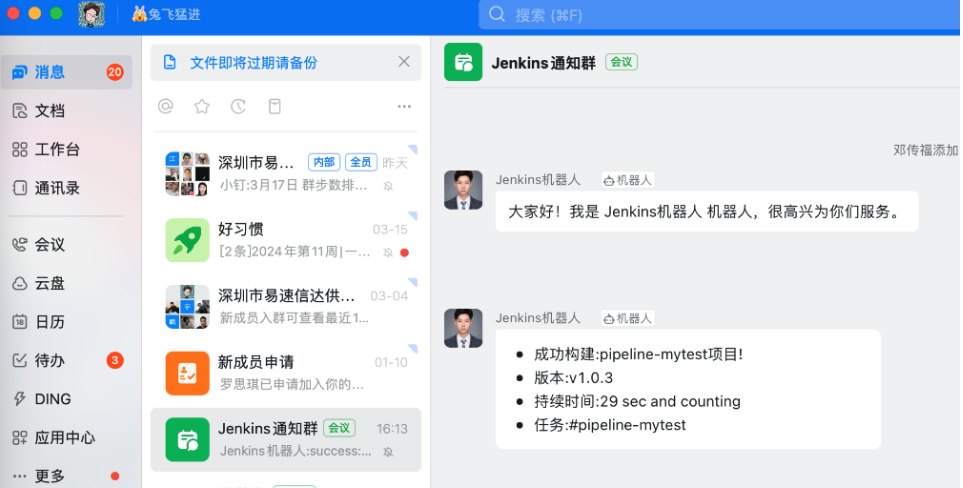Show starred favorite conversations
Viewport: 963px width, 488px height.
tap(202, 106)
